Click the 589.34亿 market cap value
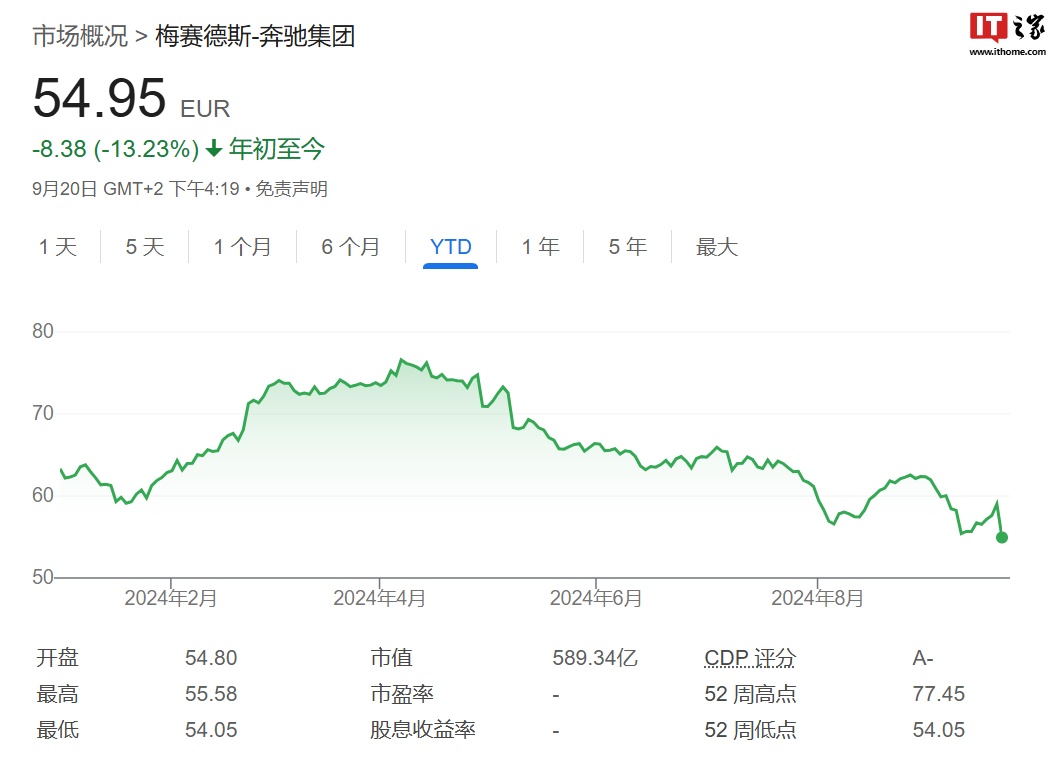1059x759 pixels. [x=594, y=658]
